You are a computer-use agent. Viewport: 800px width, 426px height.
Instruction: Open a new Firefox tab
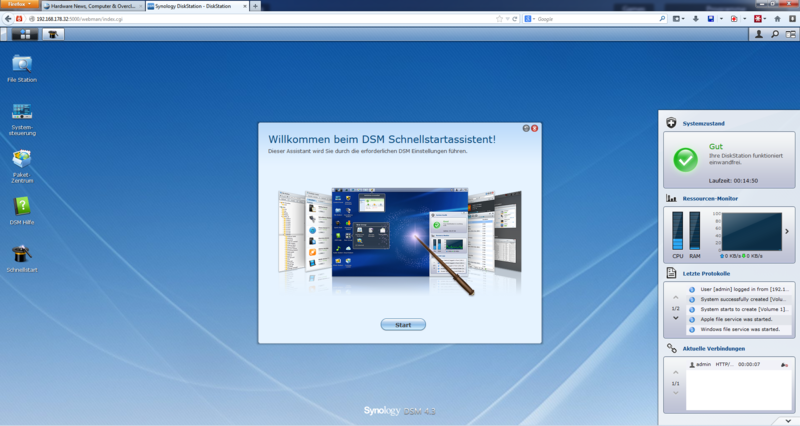[255, 6]
